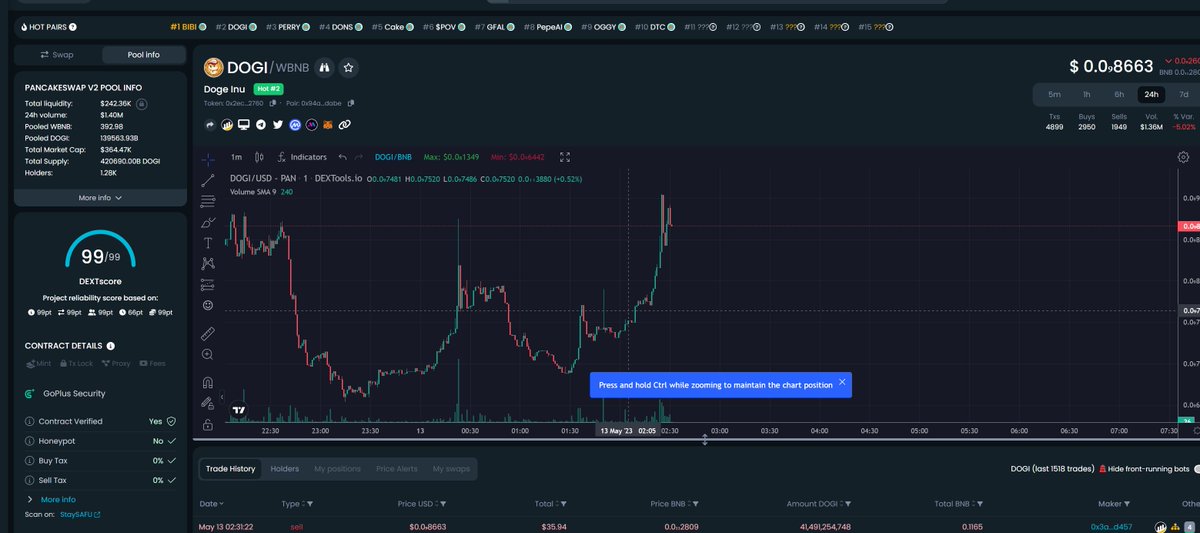1200x533 pixels.
Task: Switch chart pair via DOGI/BNB toggle
Action: coord(393,157)
